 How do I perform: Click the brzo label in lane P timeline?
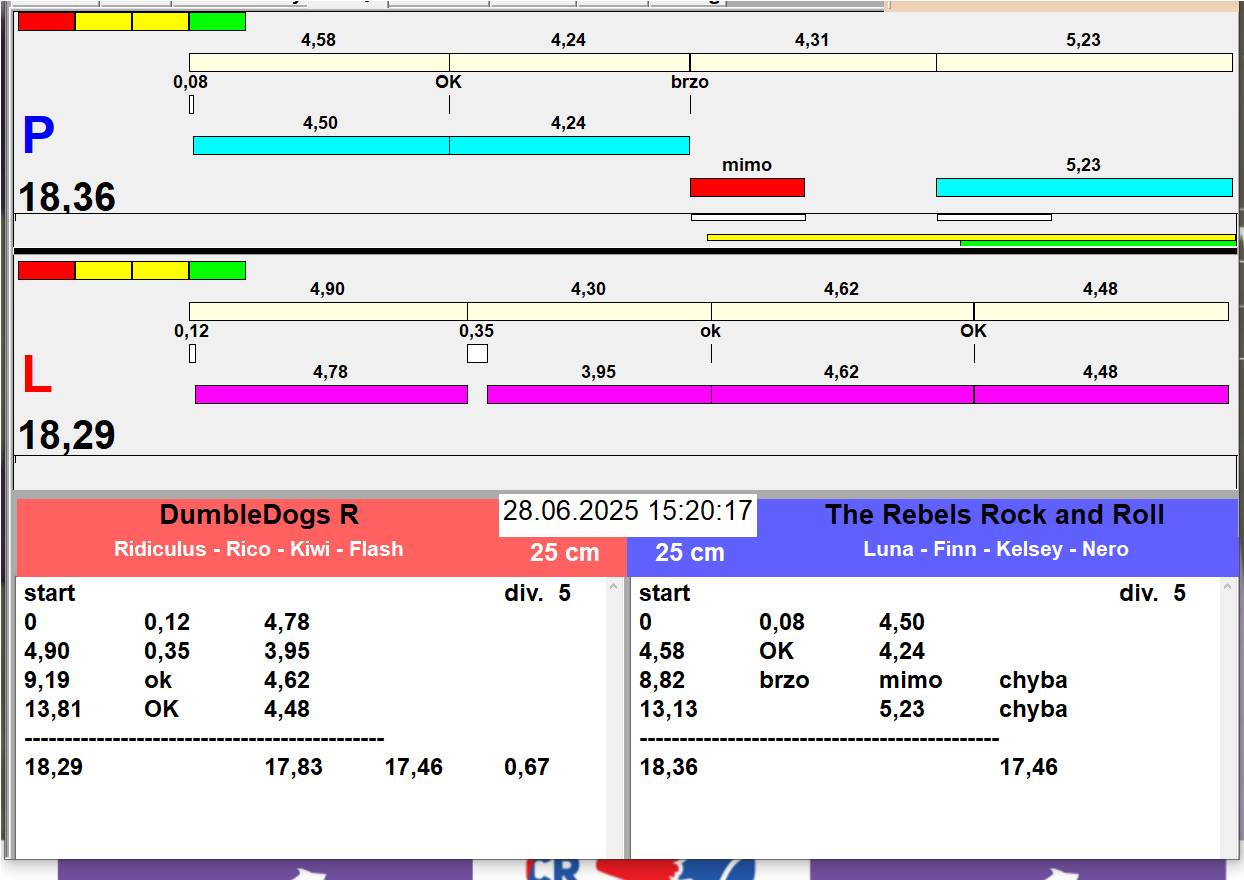point(690,82)
